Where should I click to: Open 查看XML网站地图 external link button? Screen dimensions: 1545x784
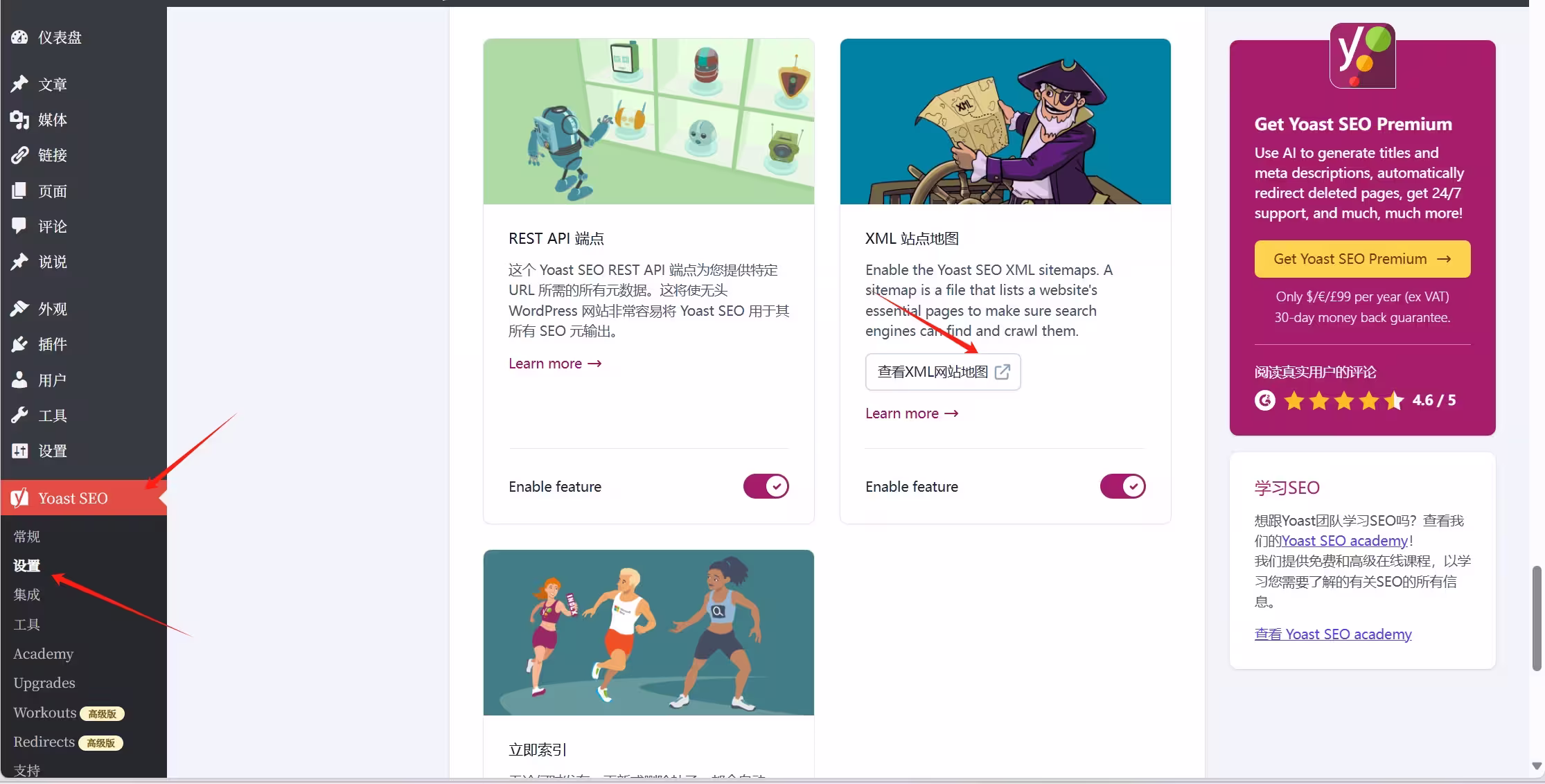tap(943, 372)
